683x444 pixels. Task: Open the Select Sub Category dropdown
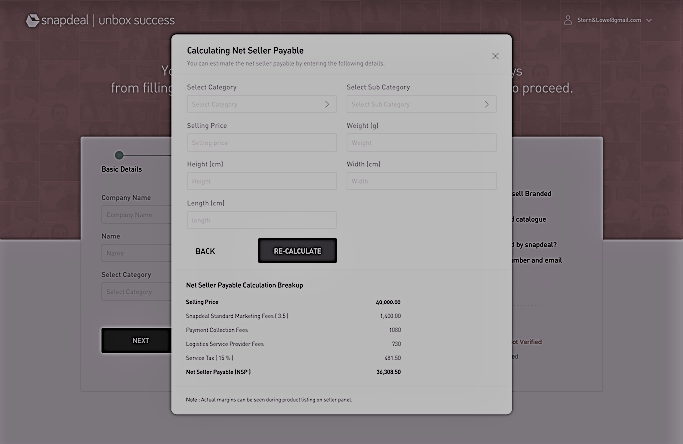pos(421,104)
